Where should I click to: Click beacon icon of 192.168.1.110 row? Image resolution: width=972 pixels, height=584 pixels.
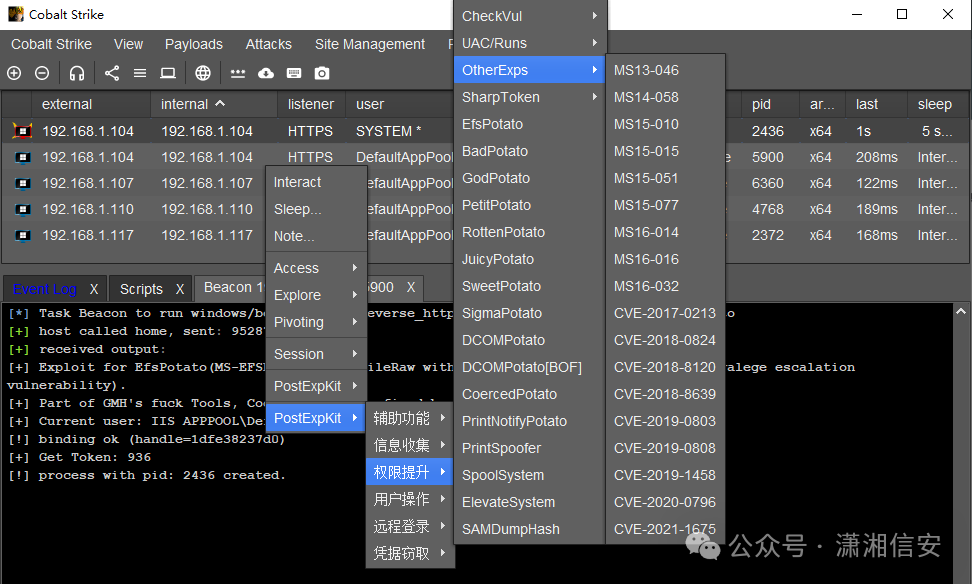(x=22, y=210)
